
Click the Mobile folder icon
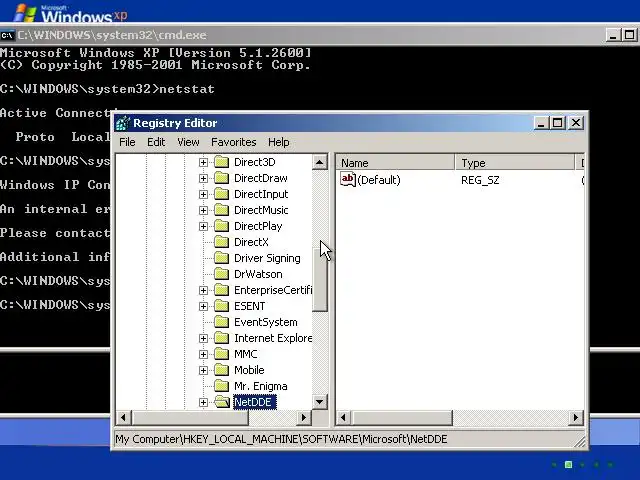pos(222,370)
